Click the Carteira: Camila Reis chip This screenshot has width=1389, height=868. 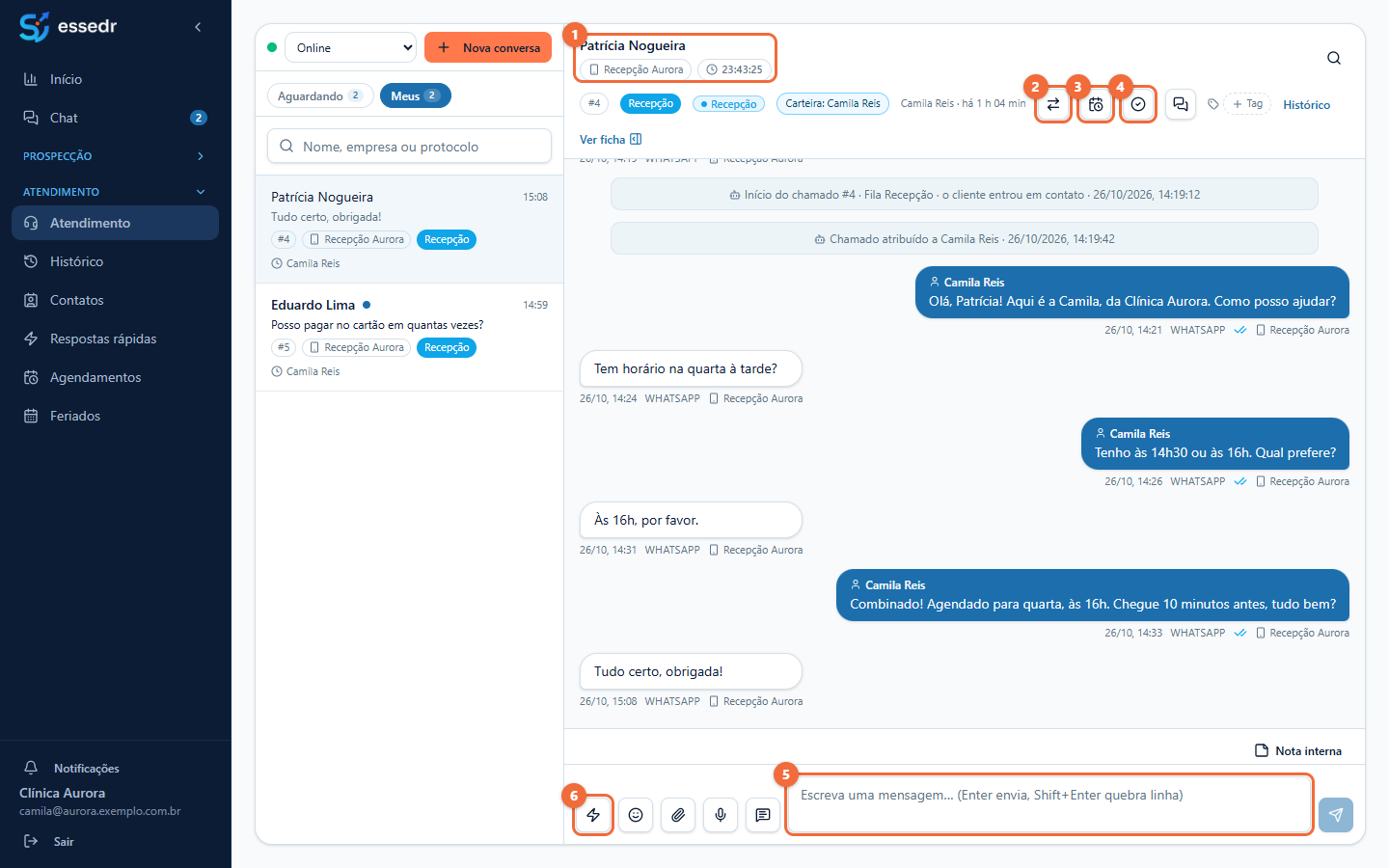832,103
